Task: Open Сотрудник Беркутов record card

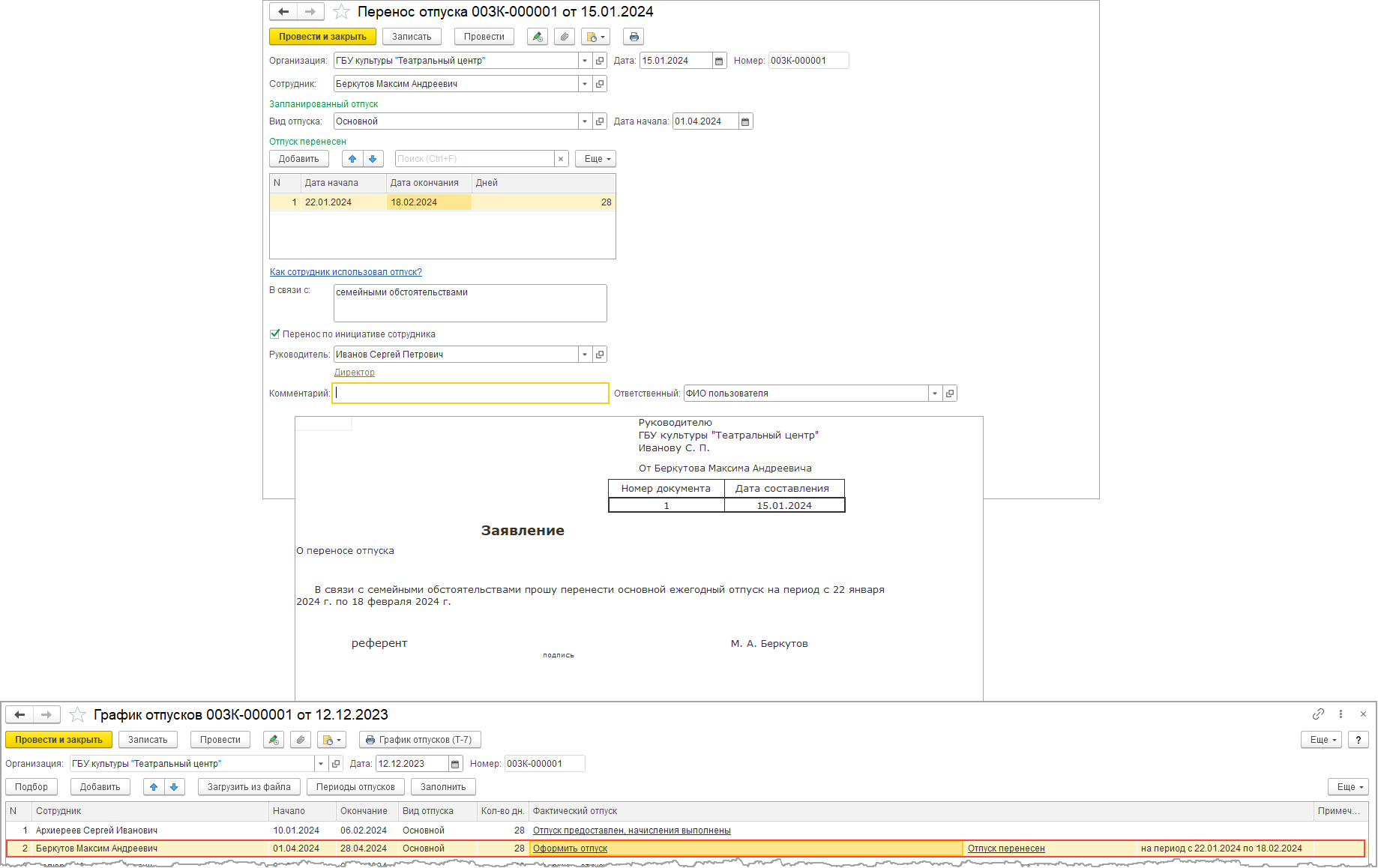Action: click(x=600, y=84)
